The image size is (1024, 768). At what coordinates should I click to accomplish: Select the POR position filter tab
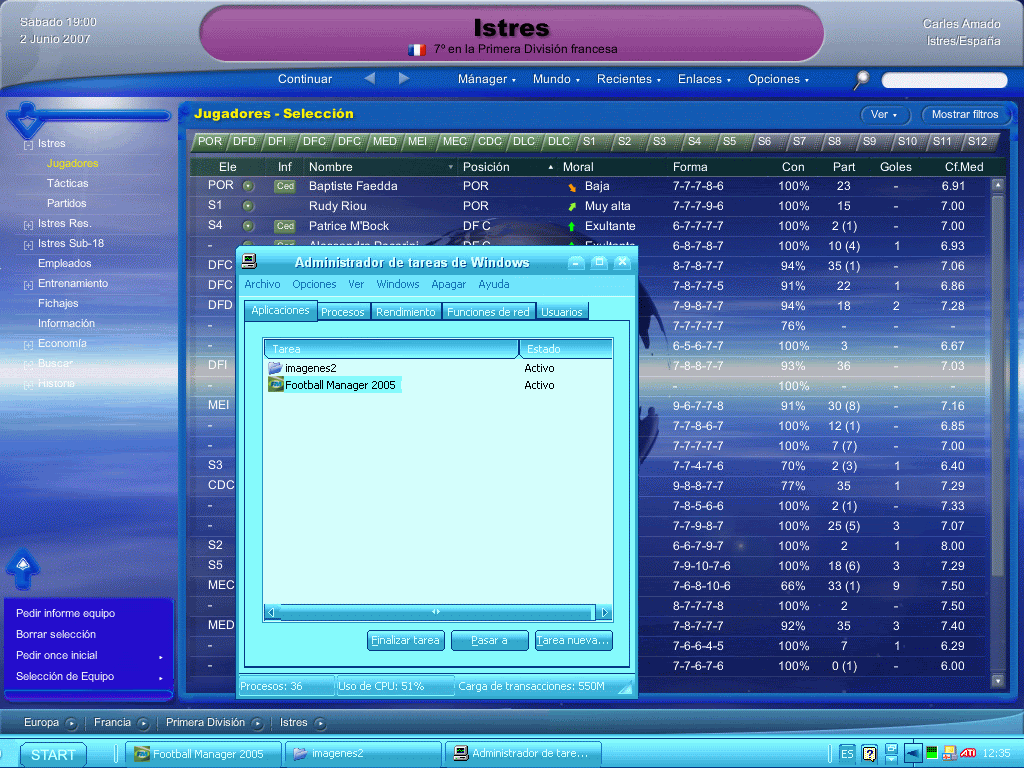(x=210, y=142)
